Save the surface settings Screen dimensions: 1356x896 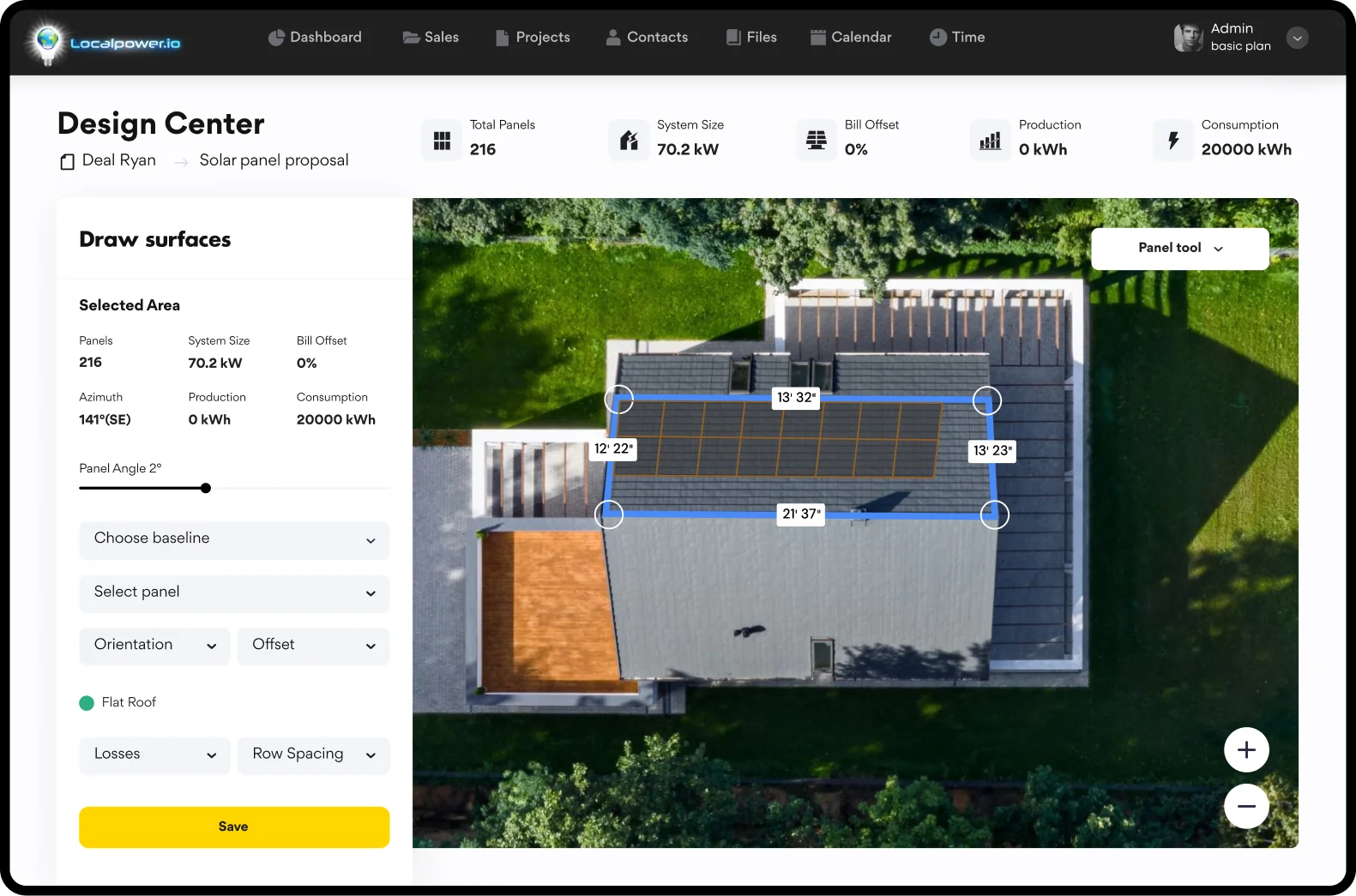click(234, 827)
